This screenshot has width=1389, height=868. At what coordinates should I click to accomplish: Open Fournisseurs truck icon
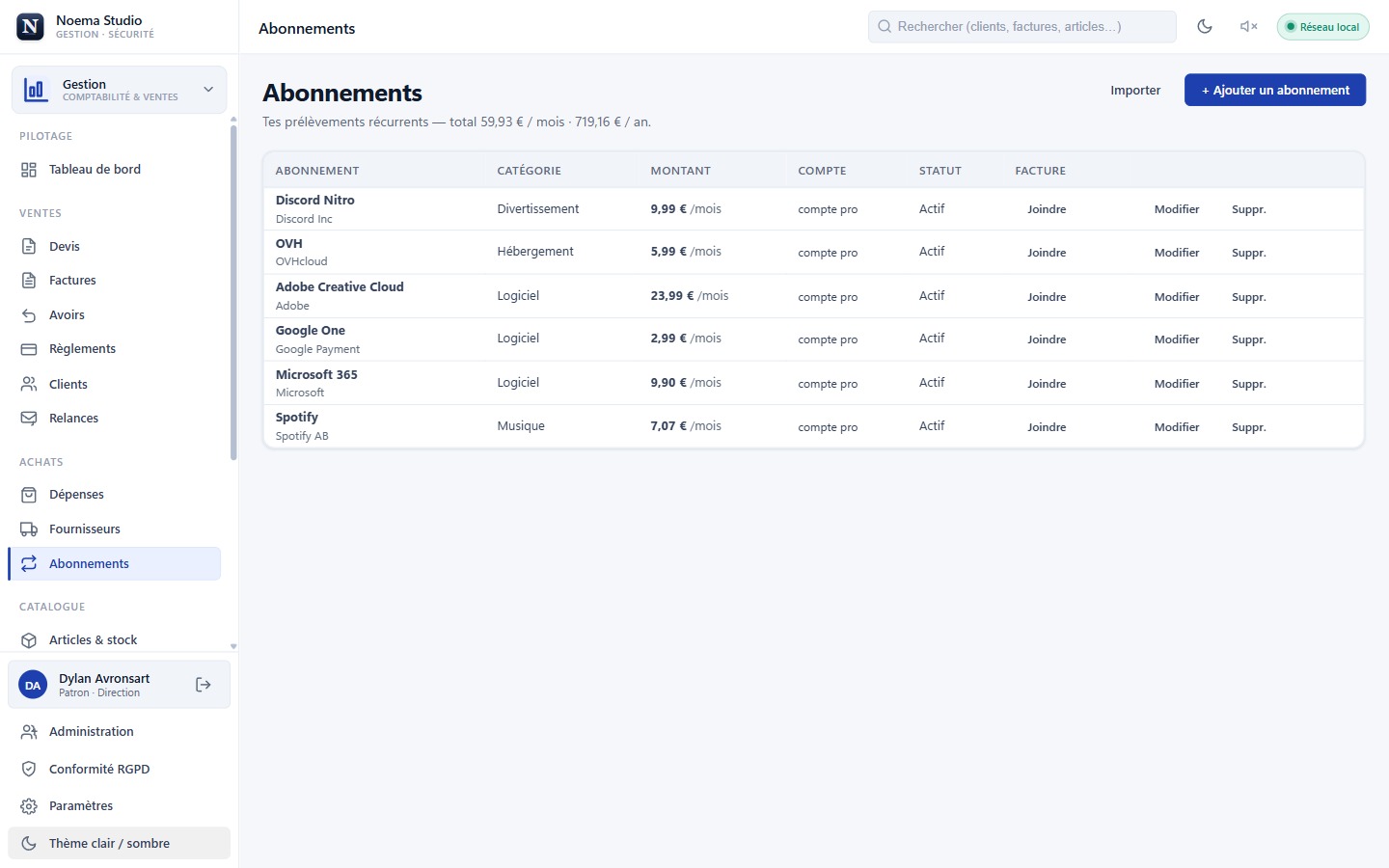(x=29, y=529)
